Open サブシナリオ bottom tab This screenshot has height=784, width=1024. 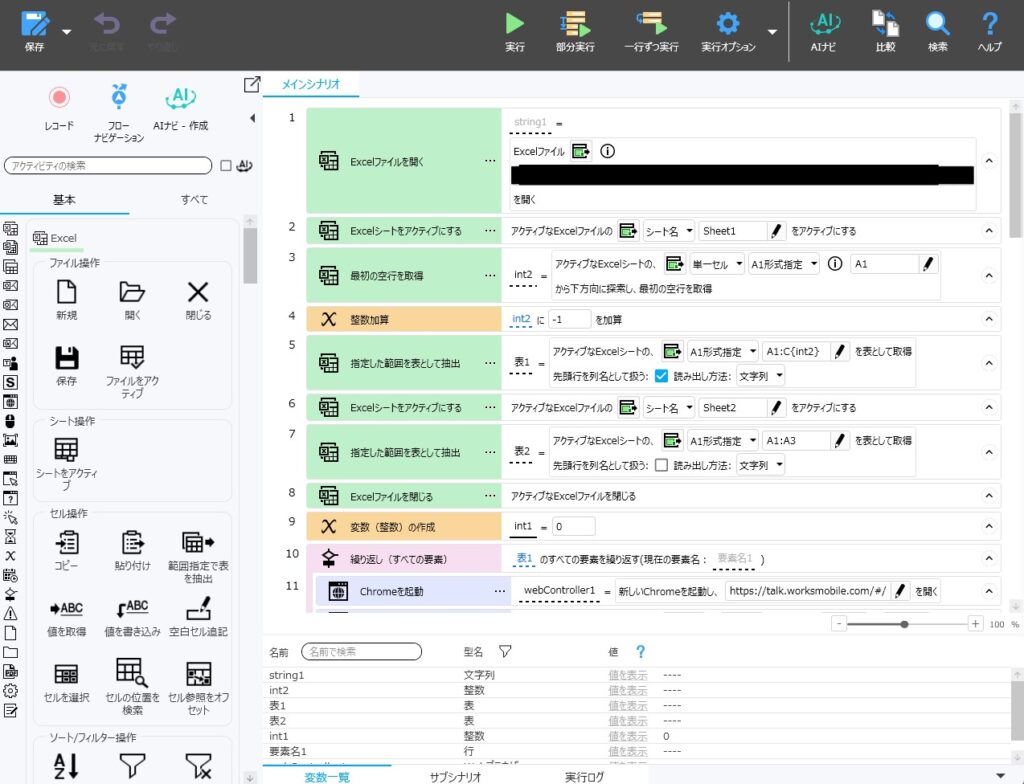[x=455, y=777]
